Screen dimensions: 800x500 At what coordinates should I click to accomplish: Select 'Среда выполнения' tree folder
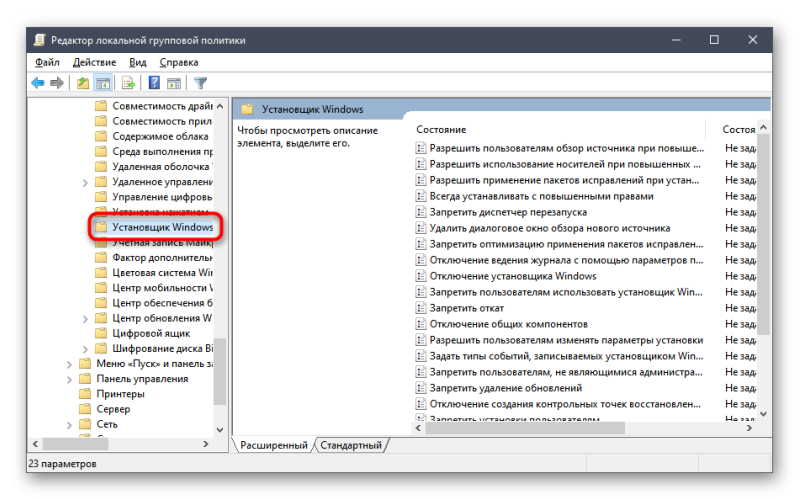click(x=162, y=152)
